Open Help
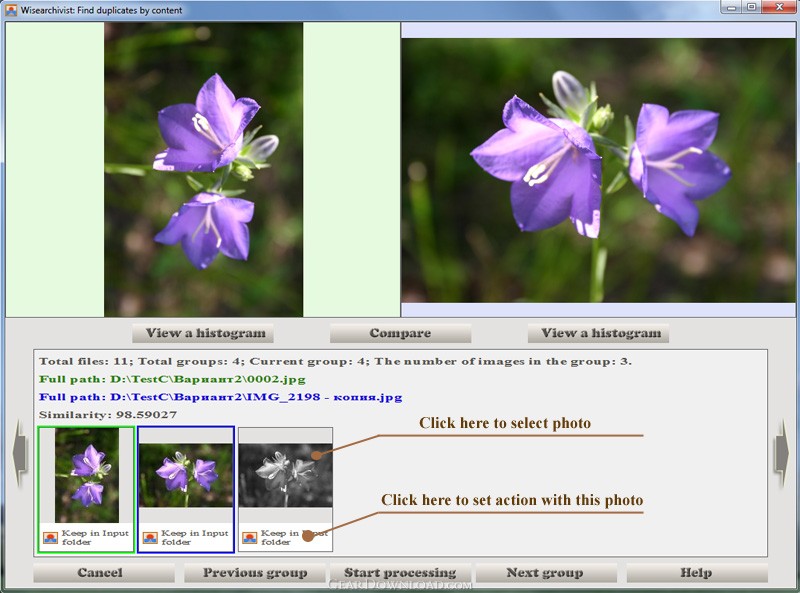 (x=697, y=573)
